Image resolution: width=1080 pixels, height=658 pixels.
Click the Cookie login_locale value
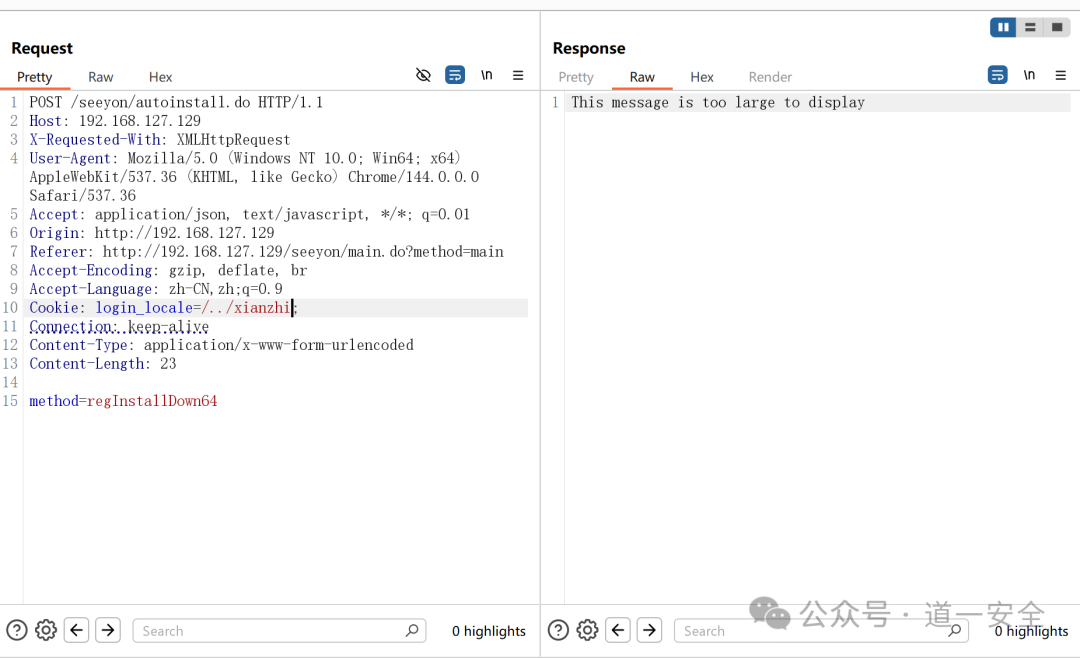[246, 307]
